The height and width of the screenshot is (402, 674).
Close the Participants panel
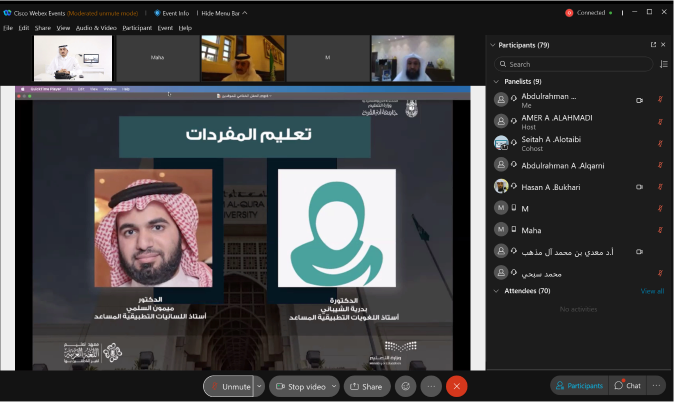point(663,45)
